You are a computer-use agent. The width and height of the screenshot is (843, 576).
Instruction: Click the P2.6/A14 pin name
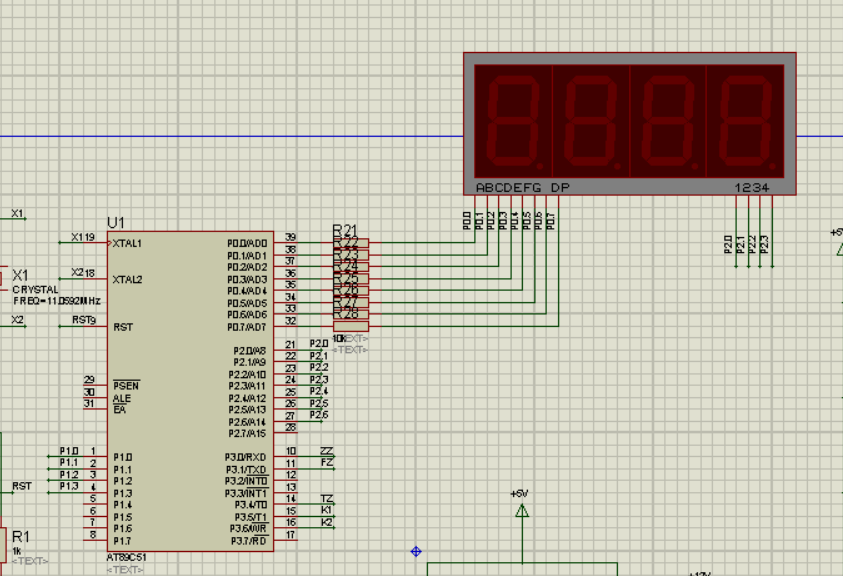[247, 422]
